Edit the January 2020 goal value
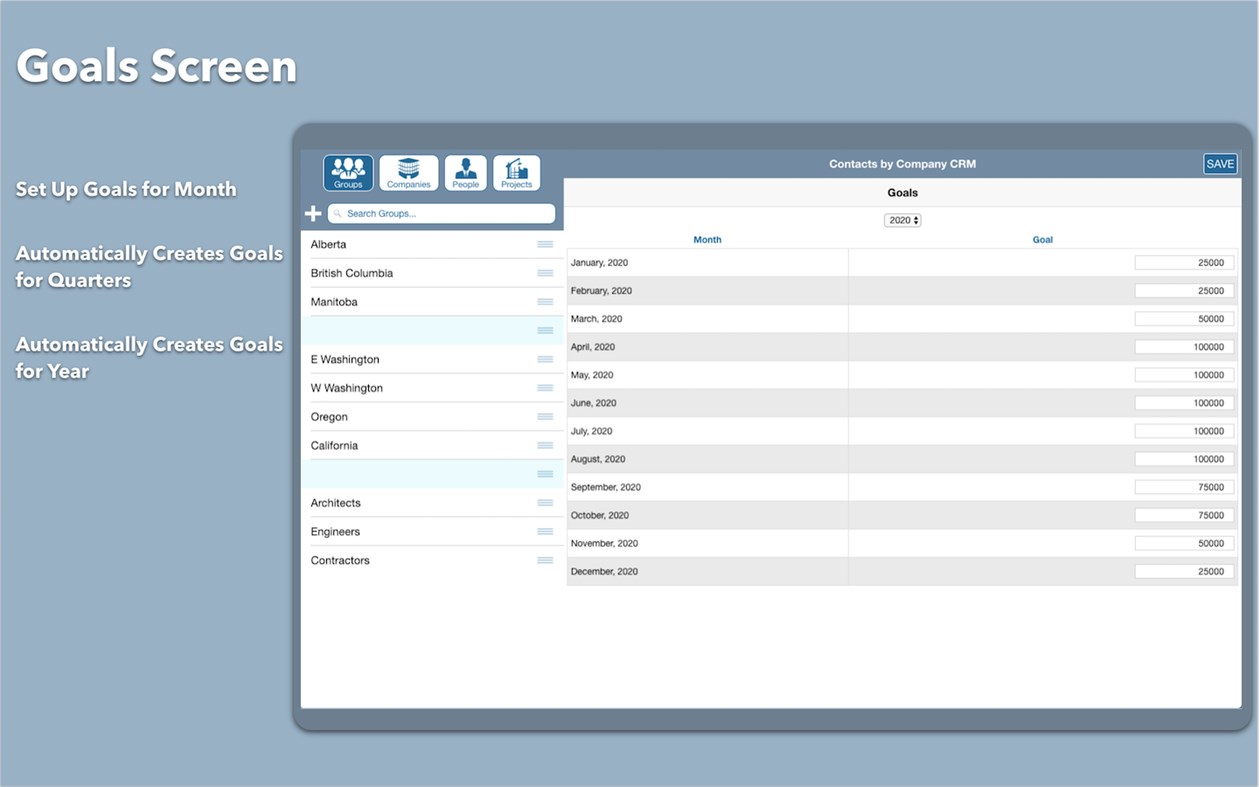 (x=1184, y=261)
